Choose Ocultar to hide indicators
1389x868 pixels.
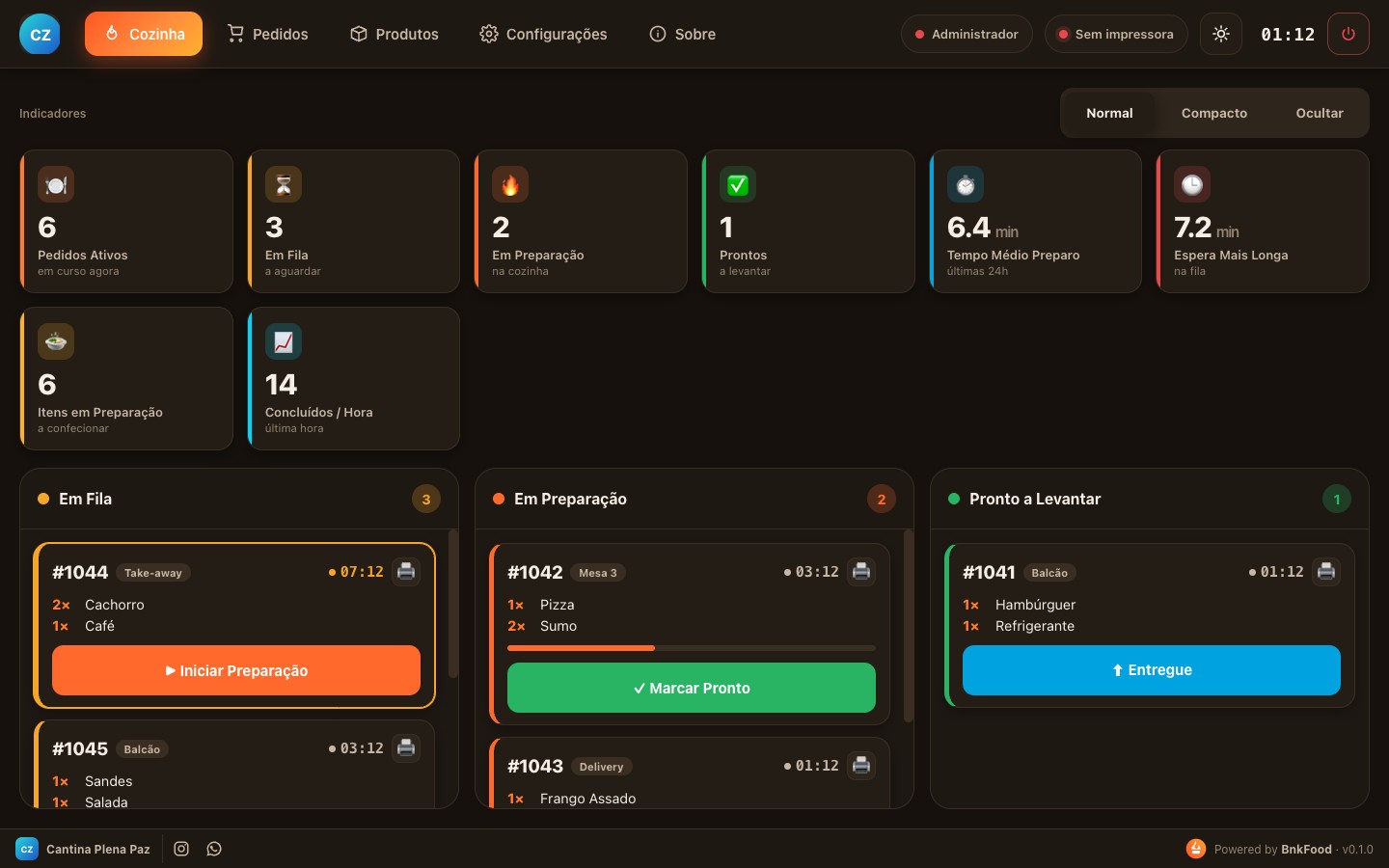click(x=1320, y=113)
